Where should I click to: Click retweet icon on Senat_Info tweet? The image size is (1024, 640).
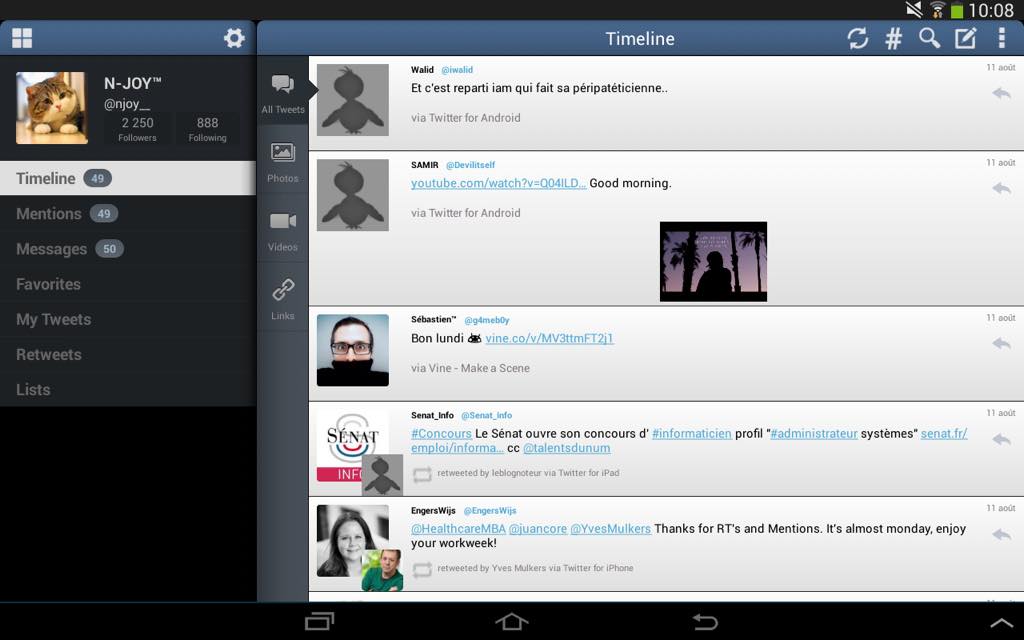tap(422, 474)
